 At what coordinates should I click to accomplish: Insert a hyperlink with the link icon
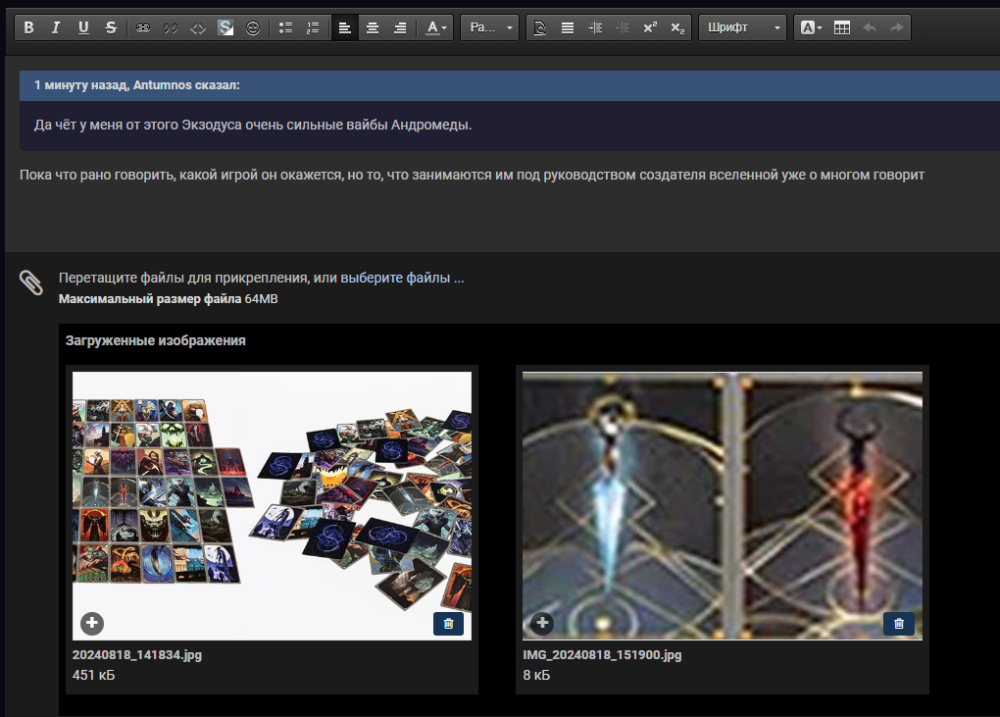coord(143,28)
